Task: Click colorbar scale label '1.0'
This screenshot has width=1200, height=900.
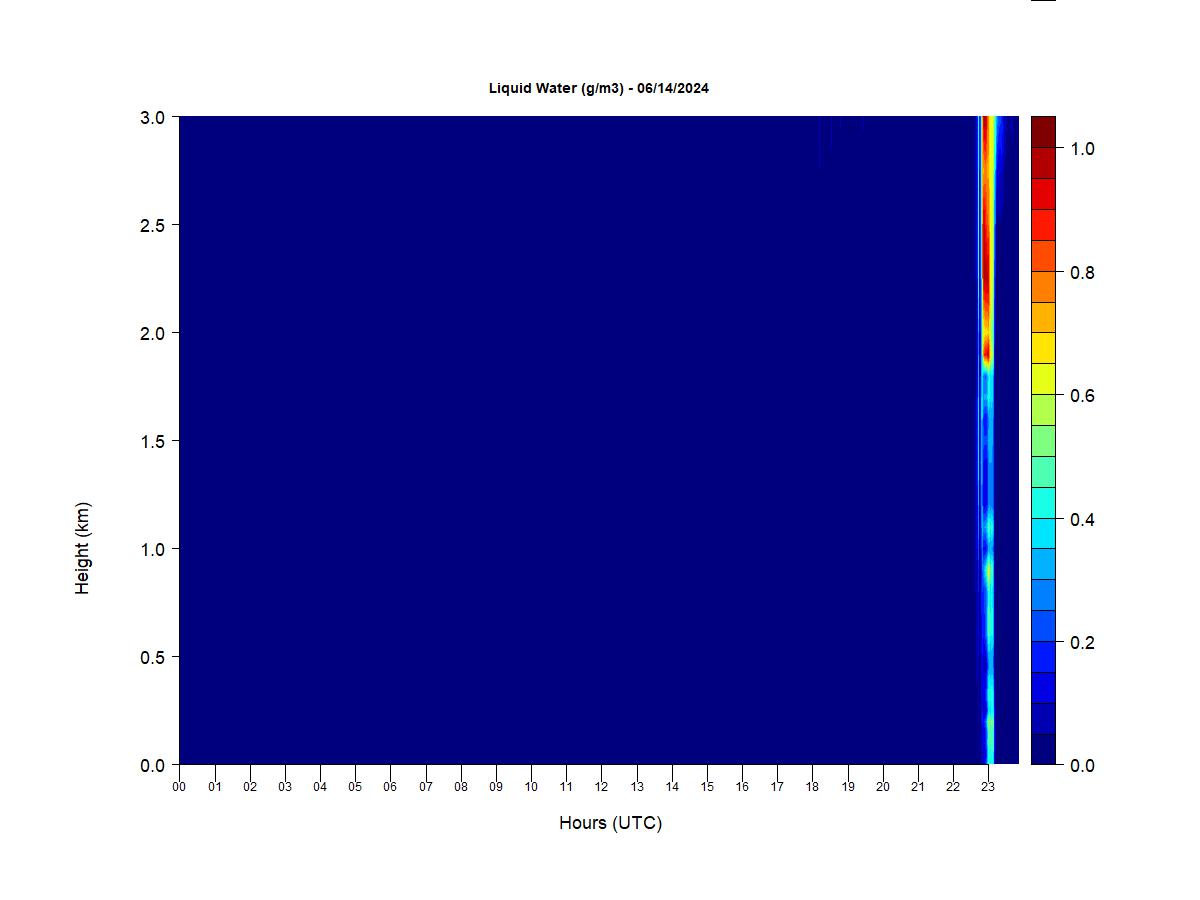Action: [1082, 148]
